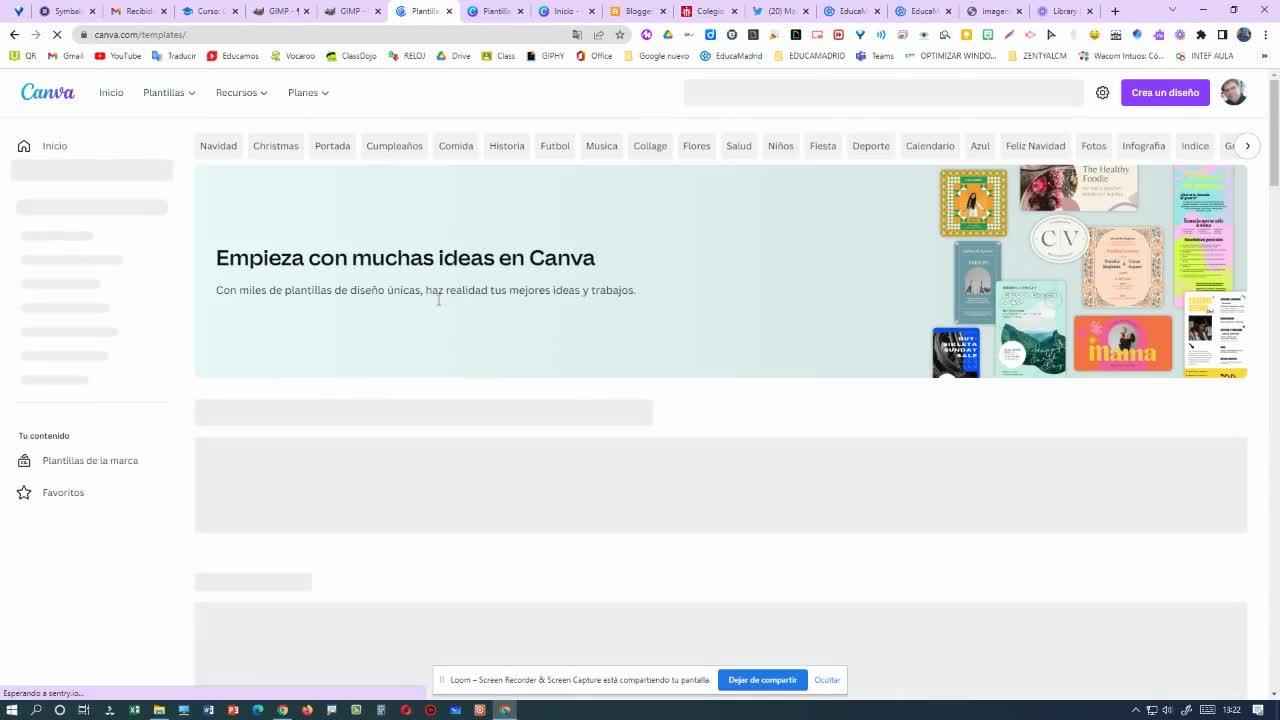Open Canva settings gear
1280x720 pixels.
(1102, 93)
